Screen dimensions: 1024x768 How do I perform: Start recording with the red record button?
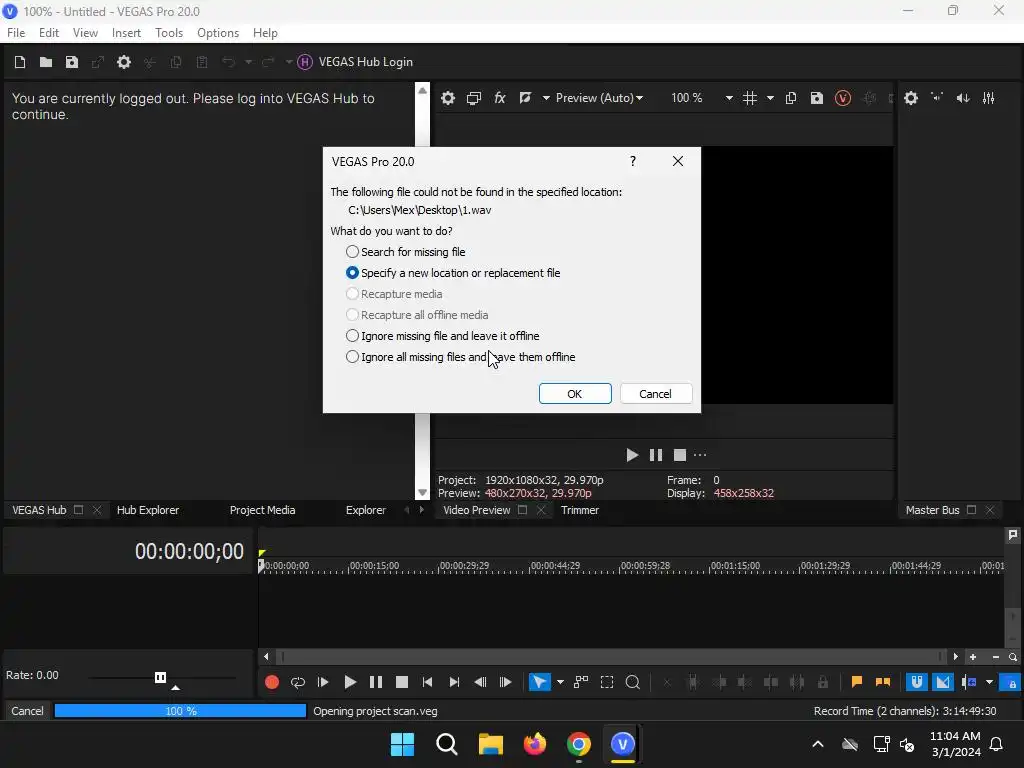tap(272, 682)
